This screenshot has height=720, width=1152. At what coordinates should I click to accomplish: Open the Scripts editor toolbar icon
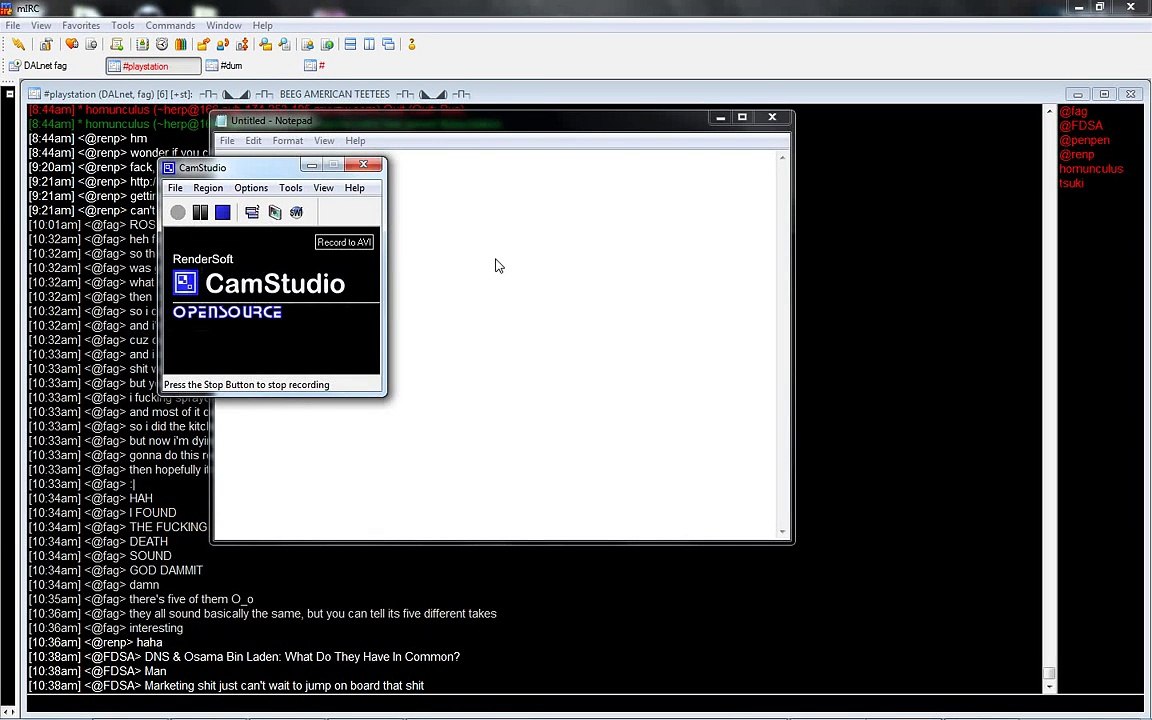tap(116, 45)
